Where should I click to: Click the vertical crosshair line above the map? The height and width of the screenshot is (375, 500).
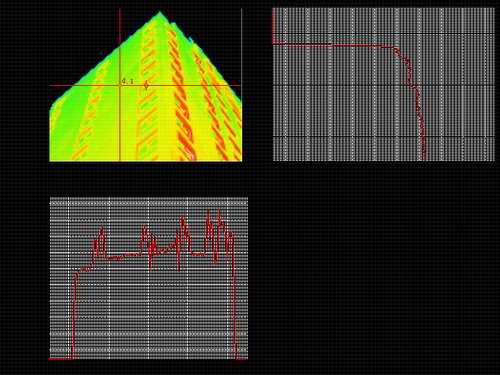(x=120, y=27)
